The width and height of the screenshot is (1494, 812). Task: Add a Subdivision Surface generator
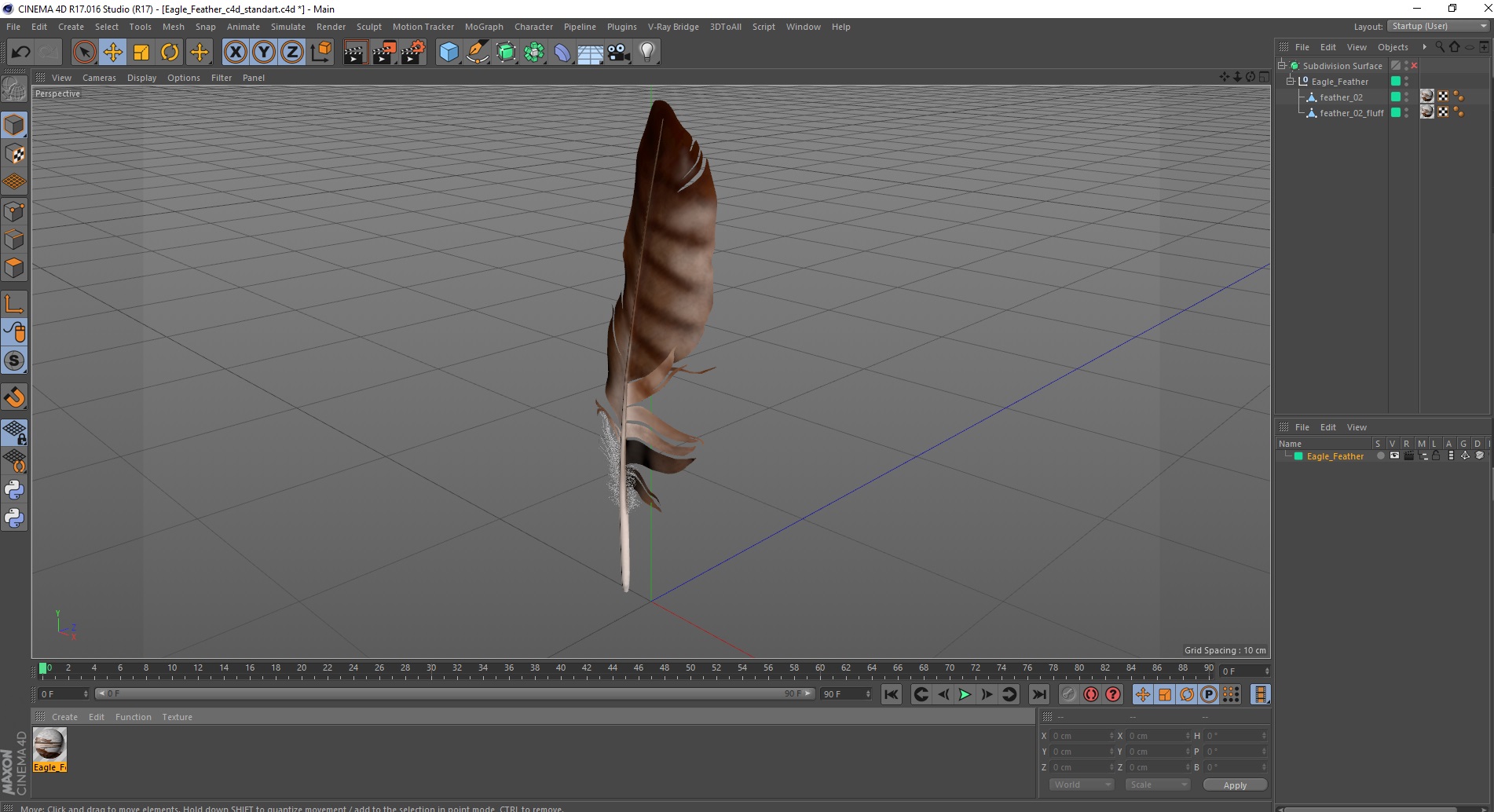coord(506,53)
